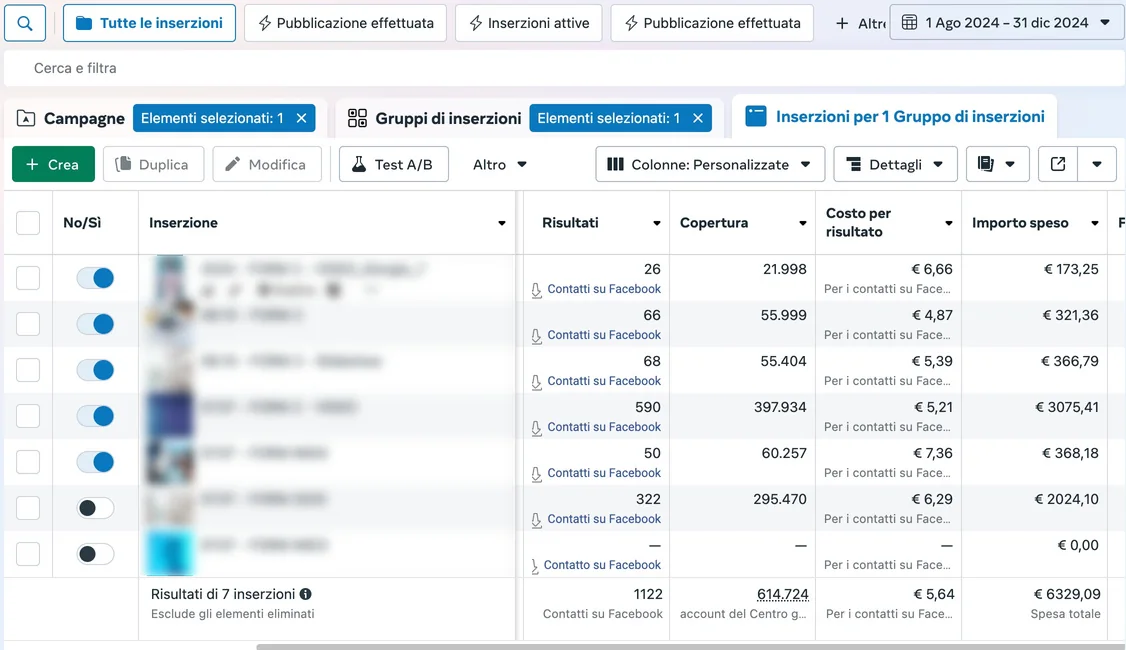1126x650 pixels.
Task: Open first Pubblicazione effettuata filter tab
Action: click(x=345, y=23)
